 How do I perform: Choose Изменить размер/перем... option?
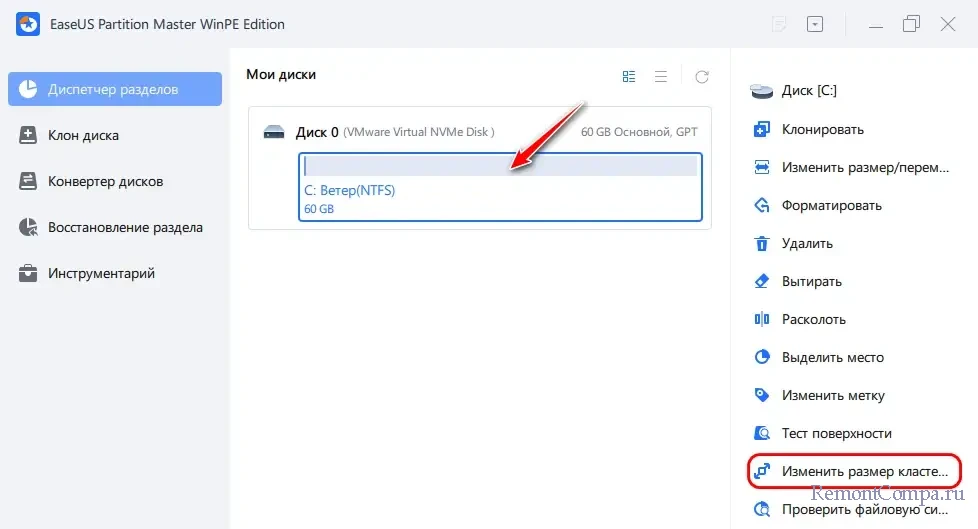tap(865, 167)
